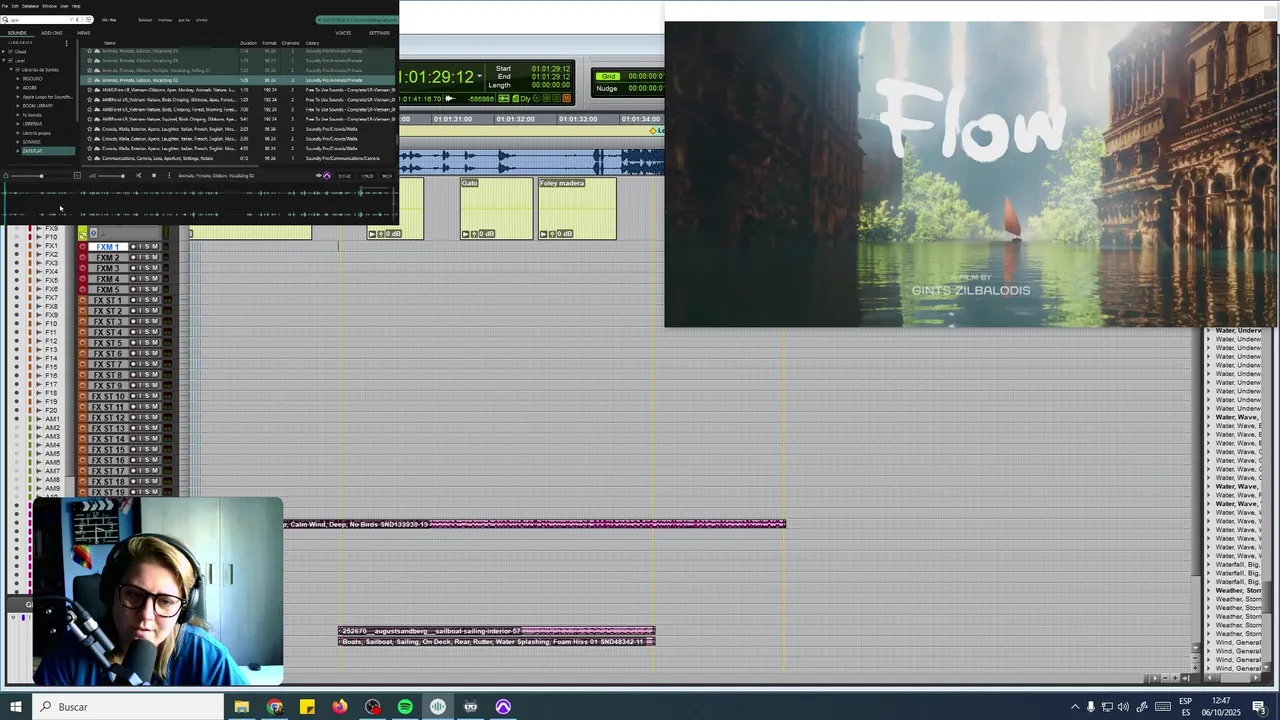Expand the Cloud library tree node
This screenshot has height=720, width=1280.
(x=3, y=52)
